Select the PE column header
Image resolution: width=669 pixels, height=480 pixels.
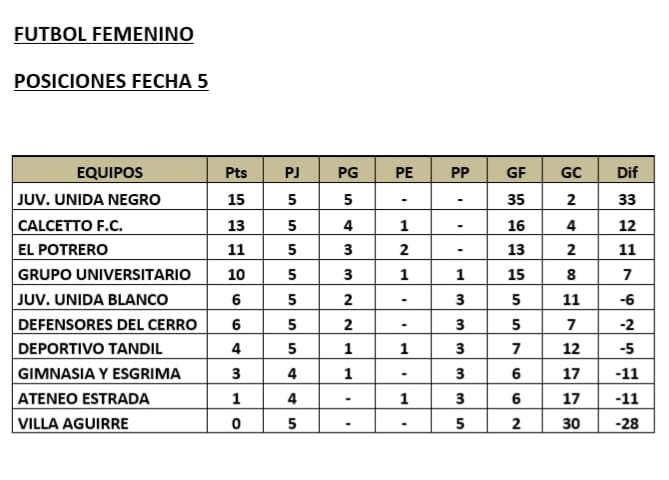click(x=404, y=173)
